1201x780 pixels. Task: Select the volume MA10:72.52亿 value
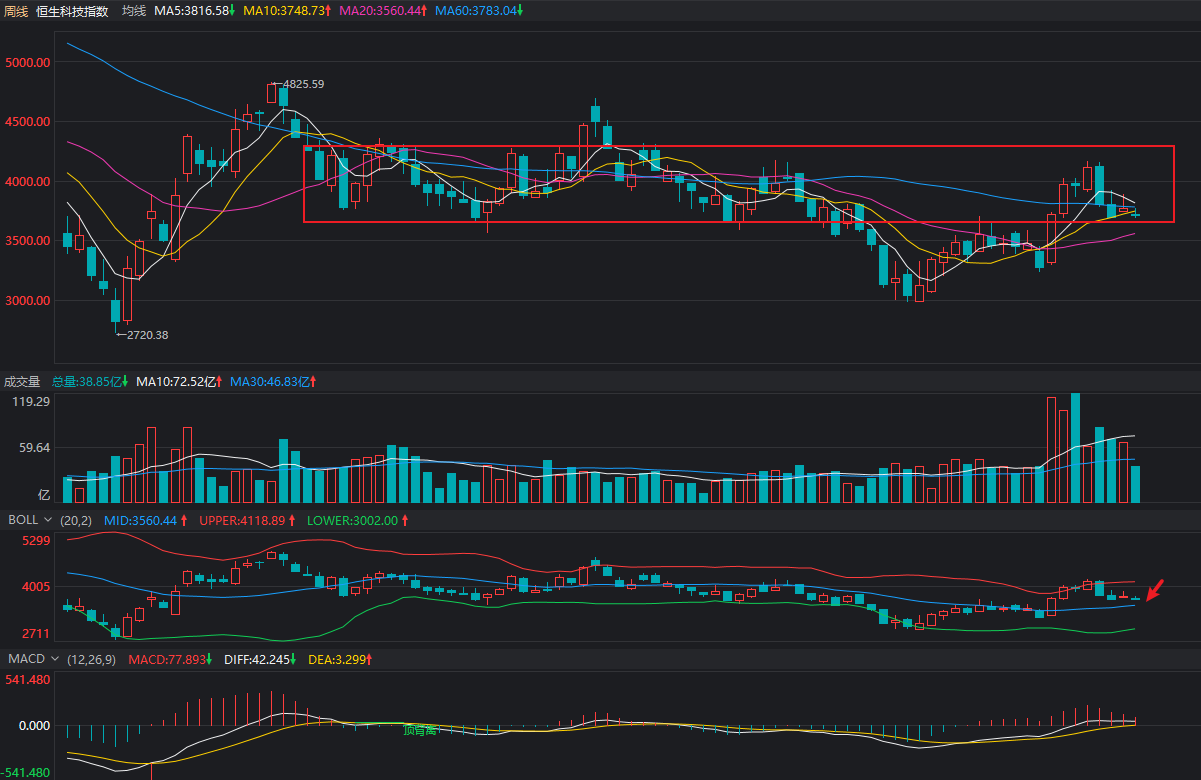click(180, 382)
